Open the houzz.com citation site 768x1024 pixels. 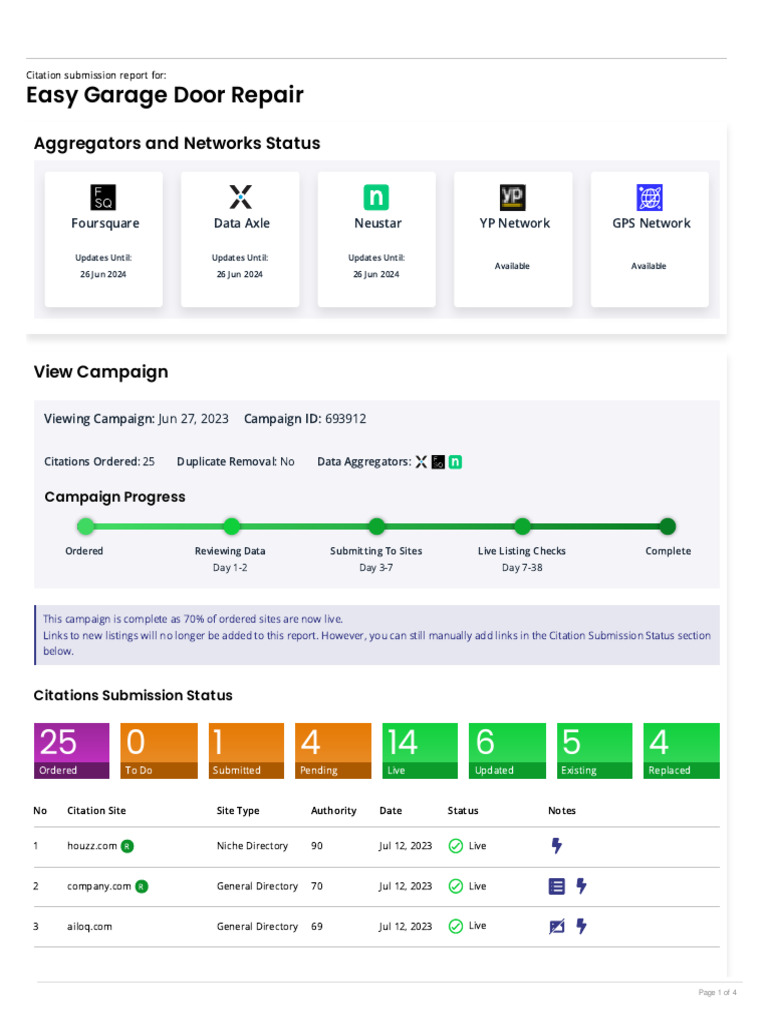click(92, 846)
